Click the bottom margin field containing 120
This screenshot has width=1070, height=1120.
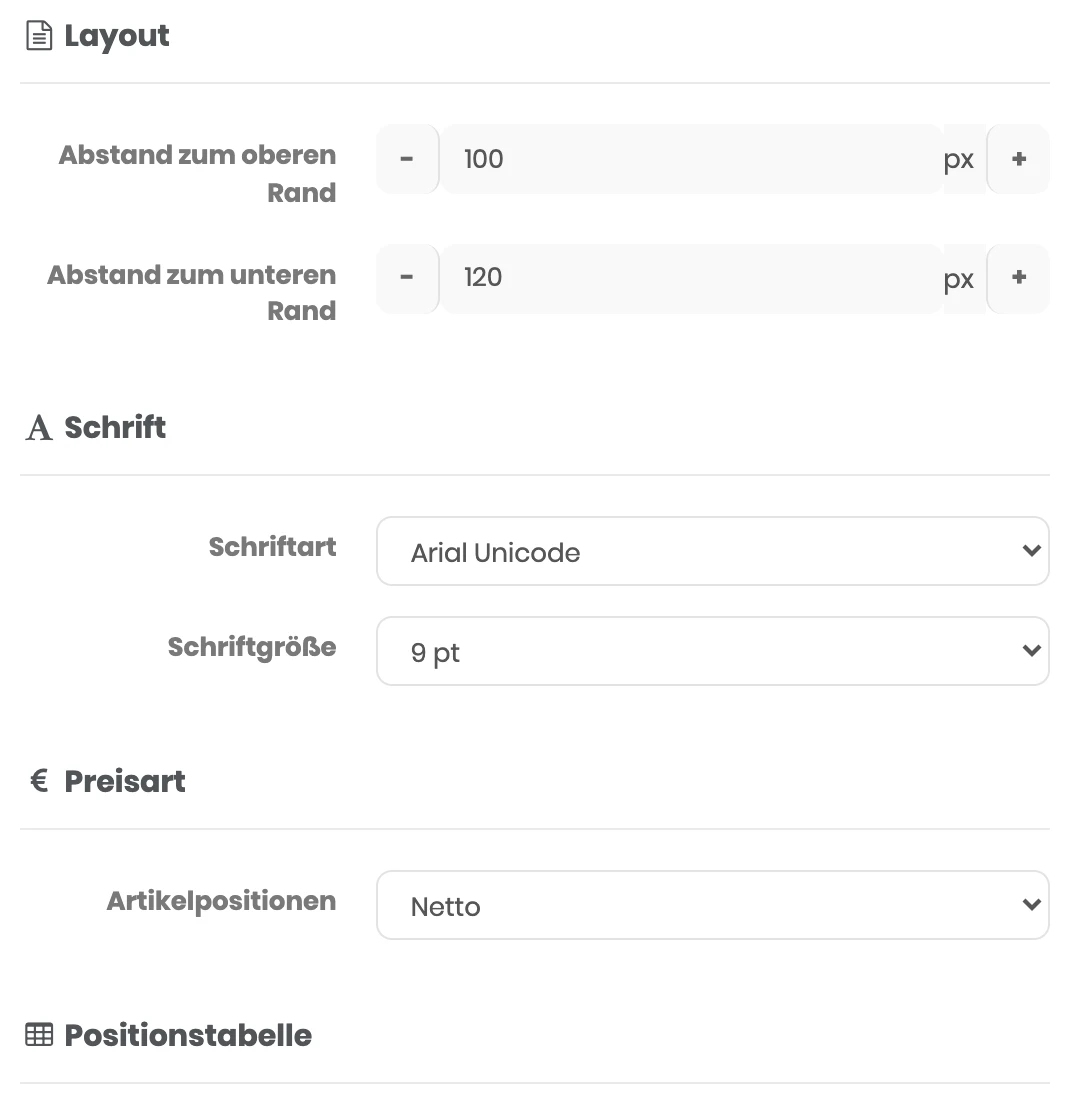(x=691, y=278)
